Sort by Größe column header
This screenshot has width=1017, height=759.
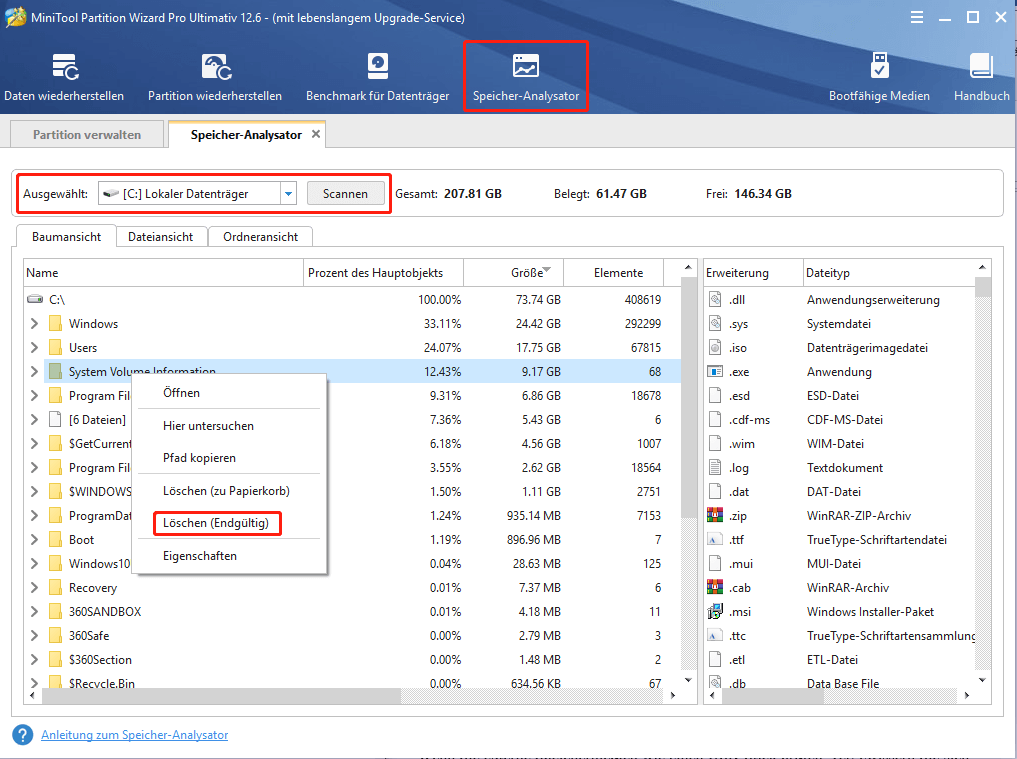(x=513, y=273)
